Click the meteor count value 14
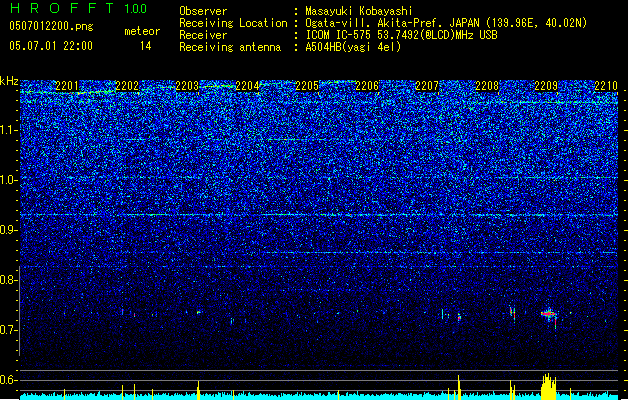Screen dimensions: 629x400 146,46
